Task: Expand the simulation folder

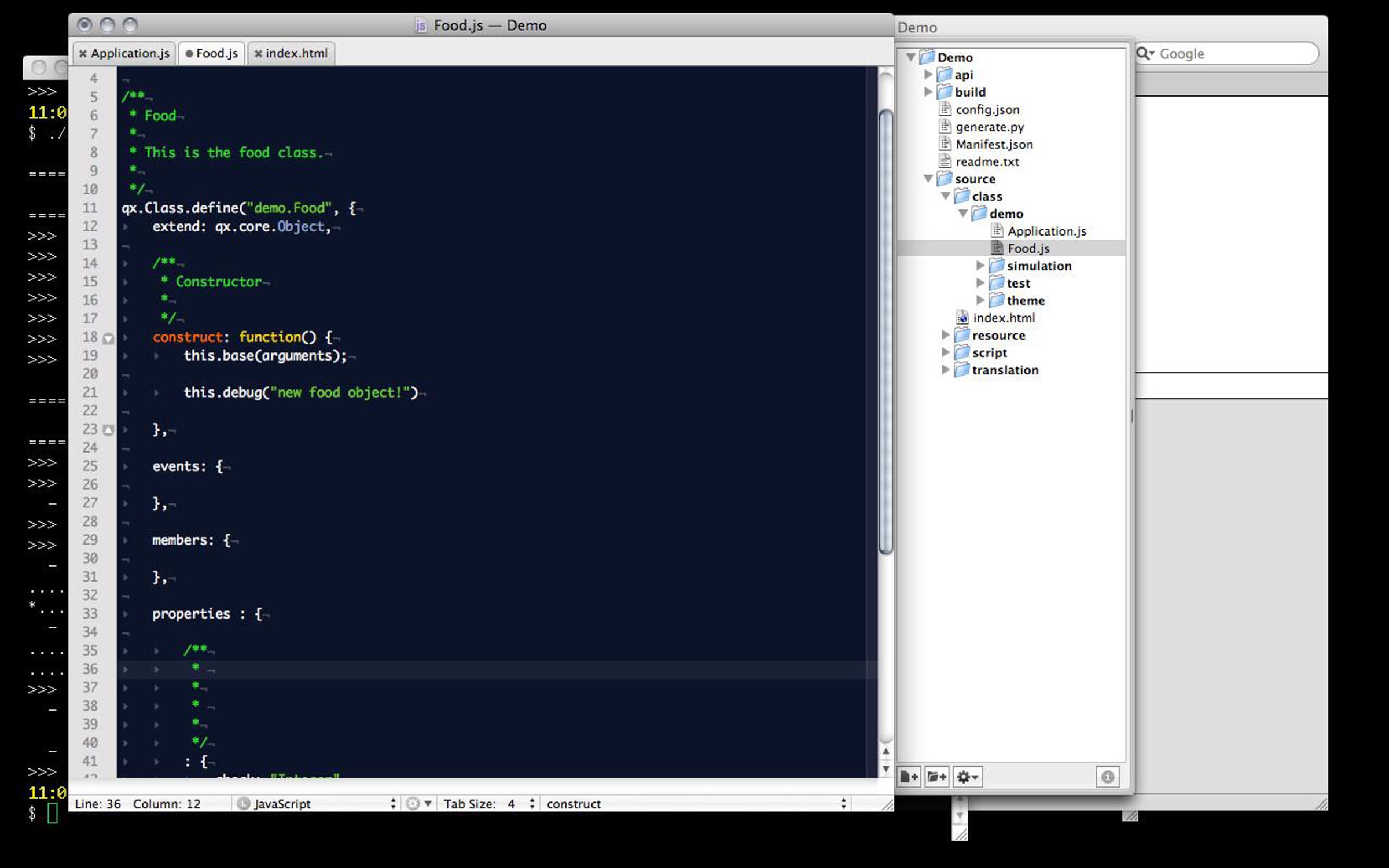Action: (x=980, y=266)
